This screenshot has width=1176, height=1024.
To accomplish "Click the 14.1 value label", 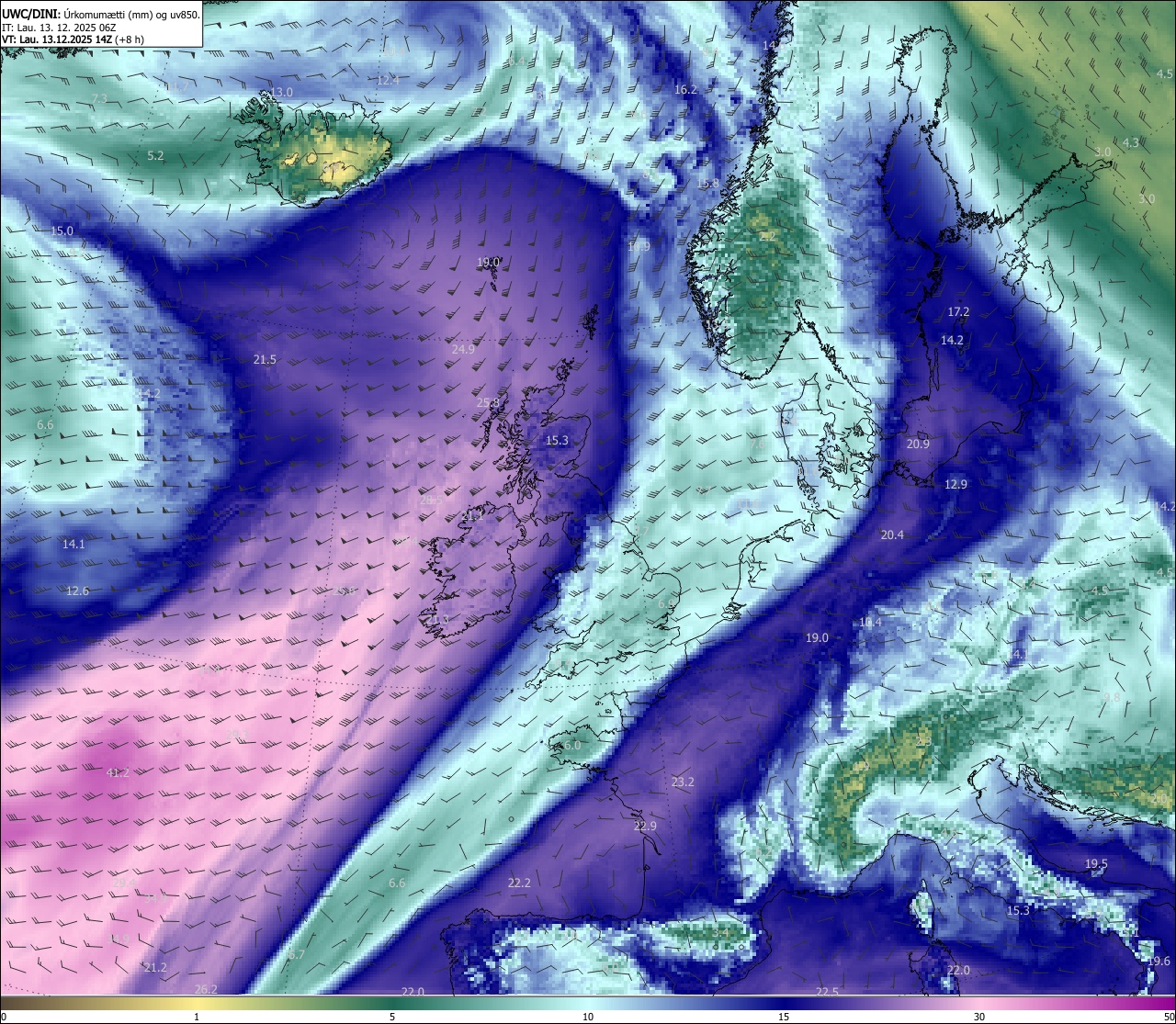I will 73,544.
